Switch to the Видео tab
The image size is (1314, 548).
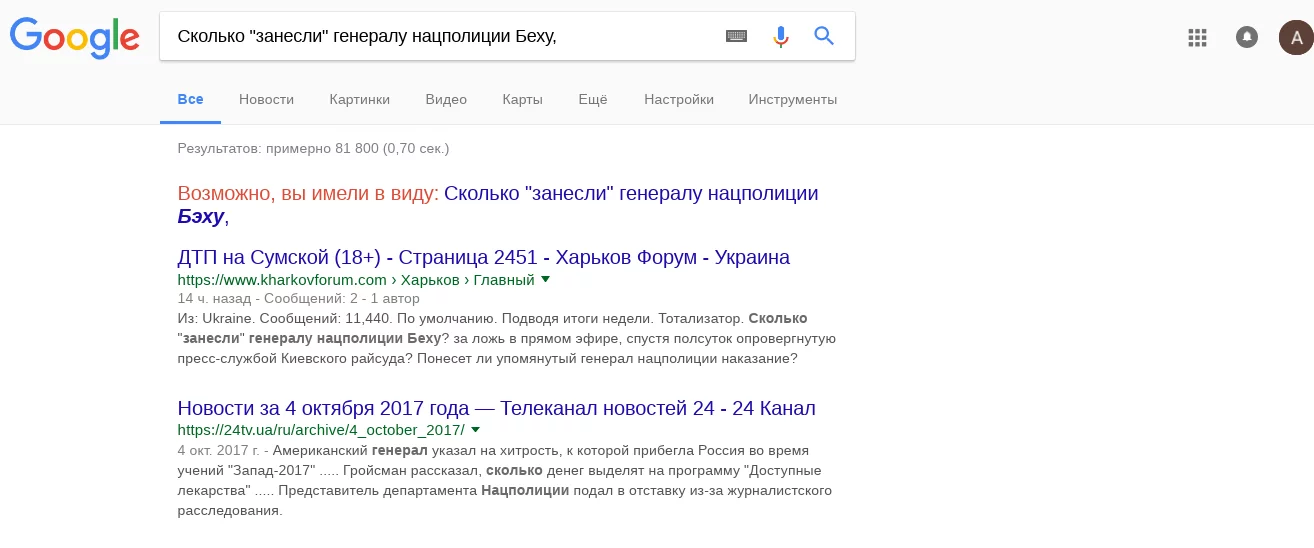446,99
